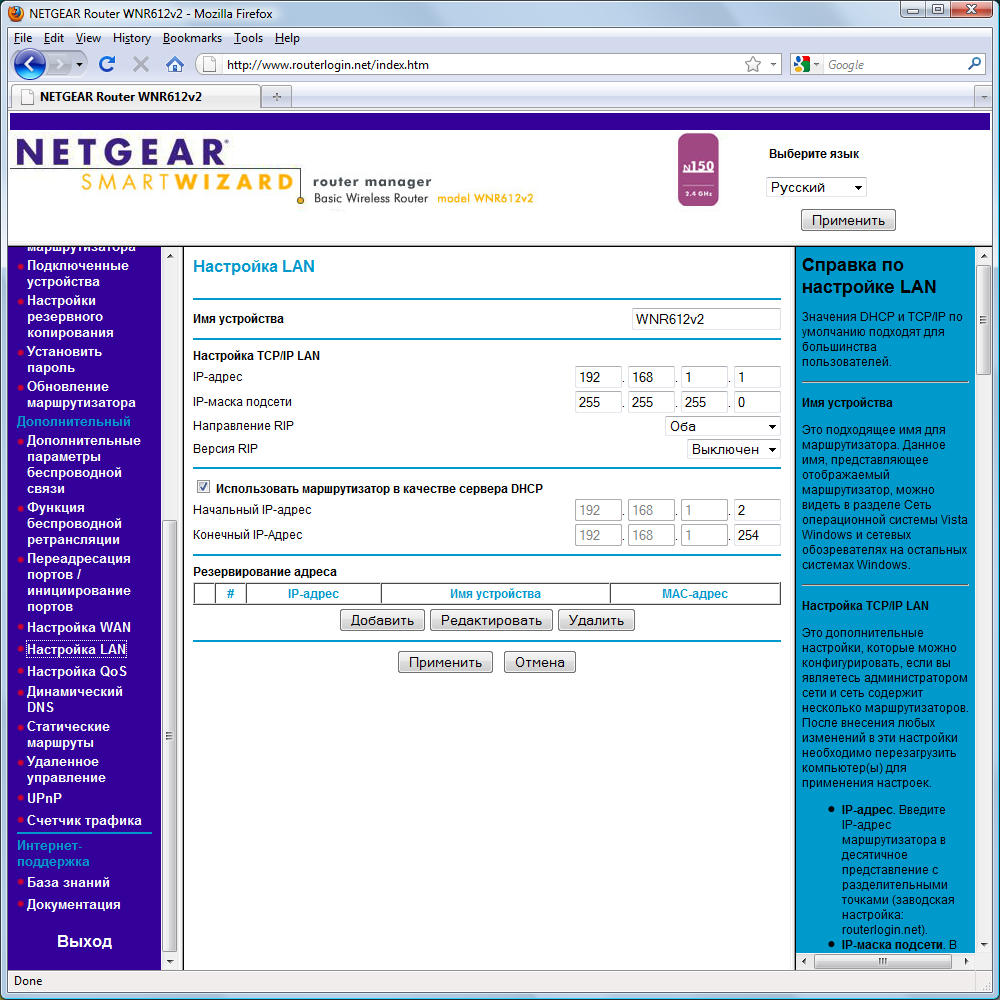
Task: Click the search magnifier icon
Action: coord(974,64)
